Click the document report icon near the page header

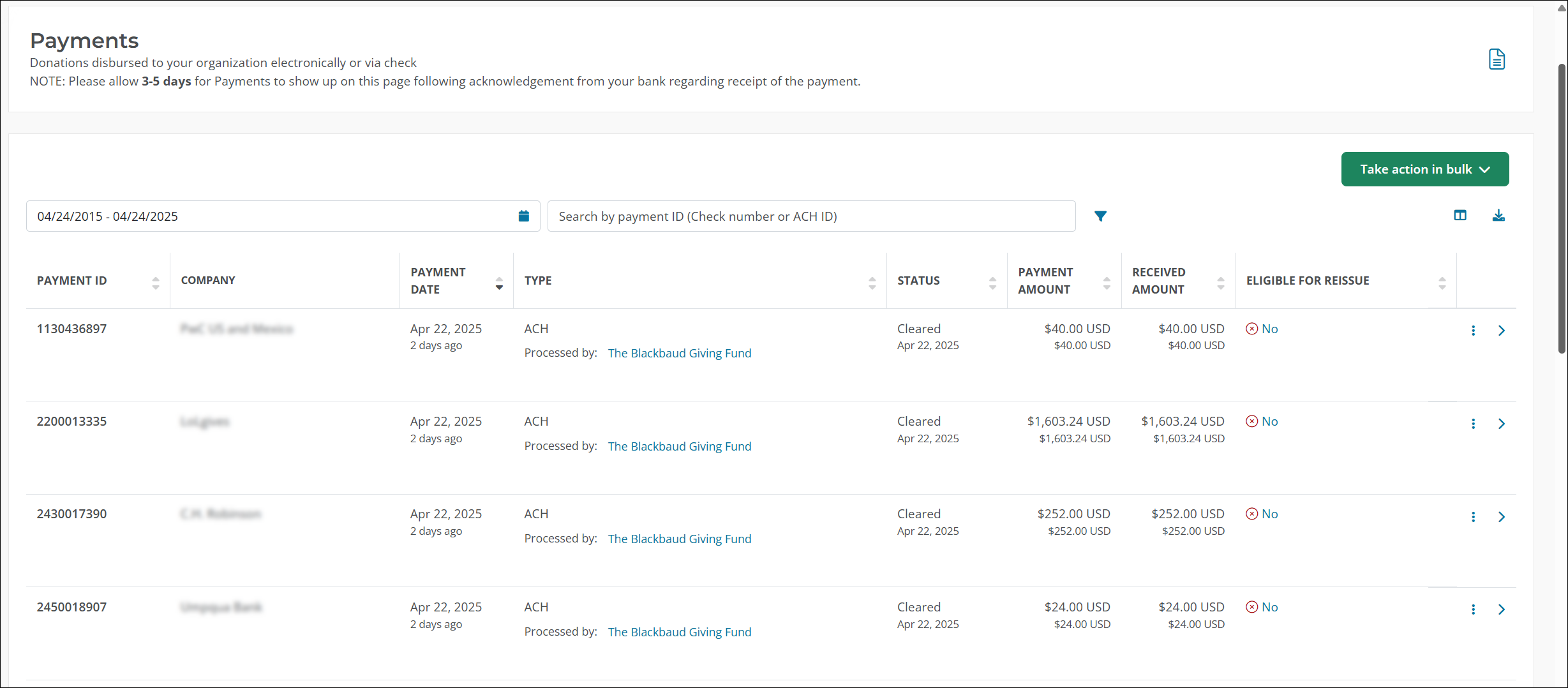coord(1497,59)
